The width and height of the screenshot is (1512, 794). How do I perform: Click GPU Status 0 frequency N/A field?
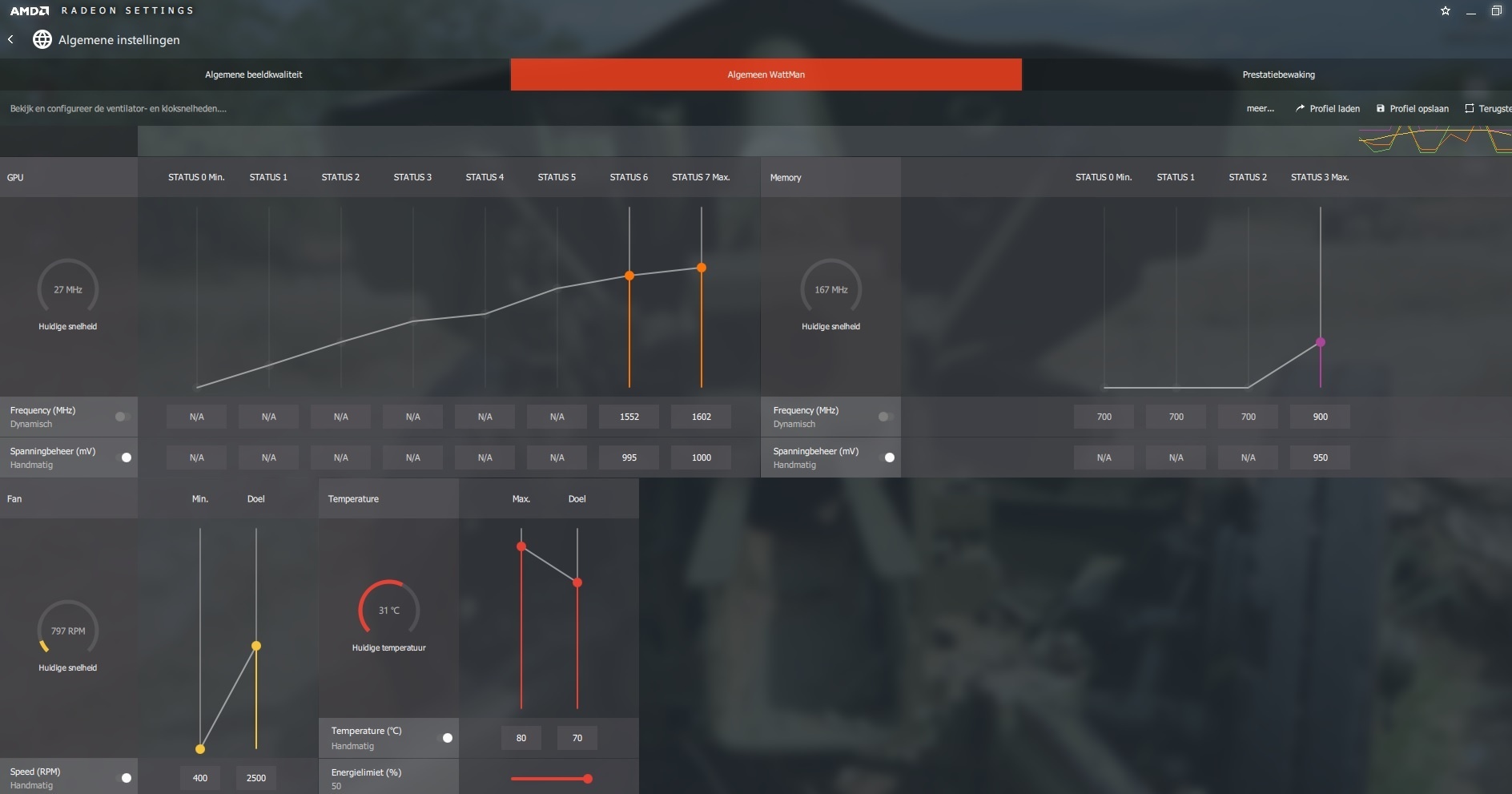[x=197, y=417]
